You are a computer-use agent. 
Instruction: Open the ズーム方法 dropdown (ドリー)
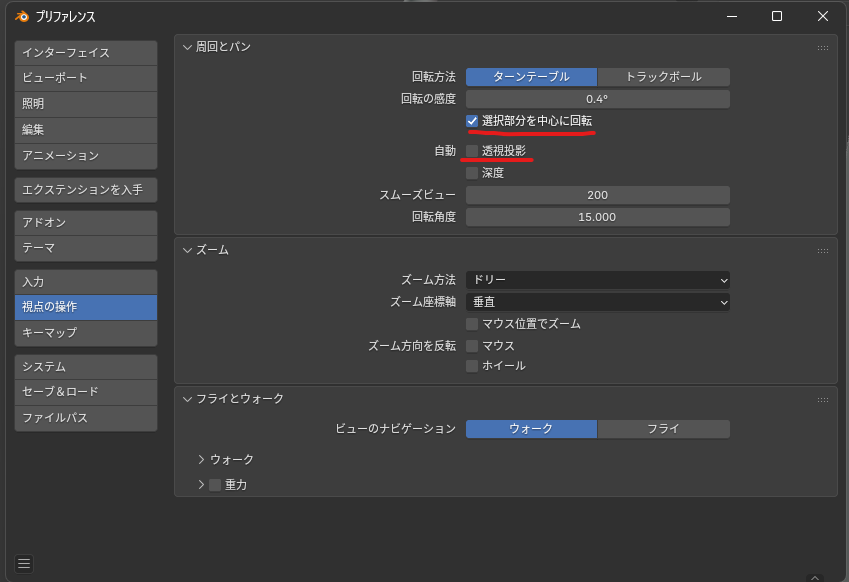click(598, 280)
